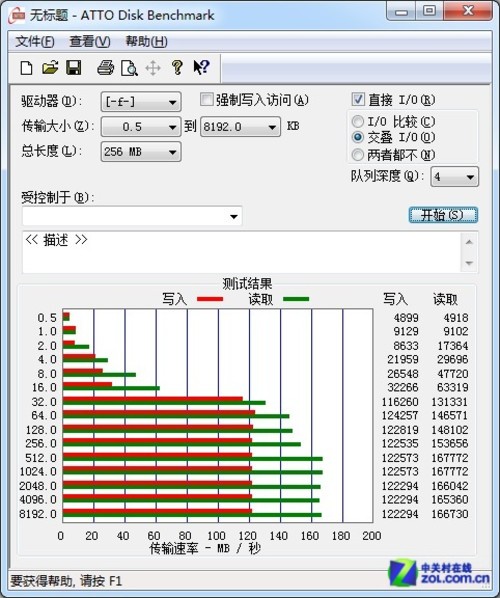Open total length 256 MB dropdown
Viewport: 500px width, 598px height.
[141, 152]
